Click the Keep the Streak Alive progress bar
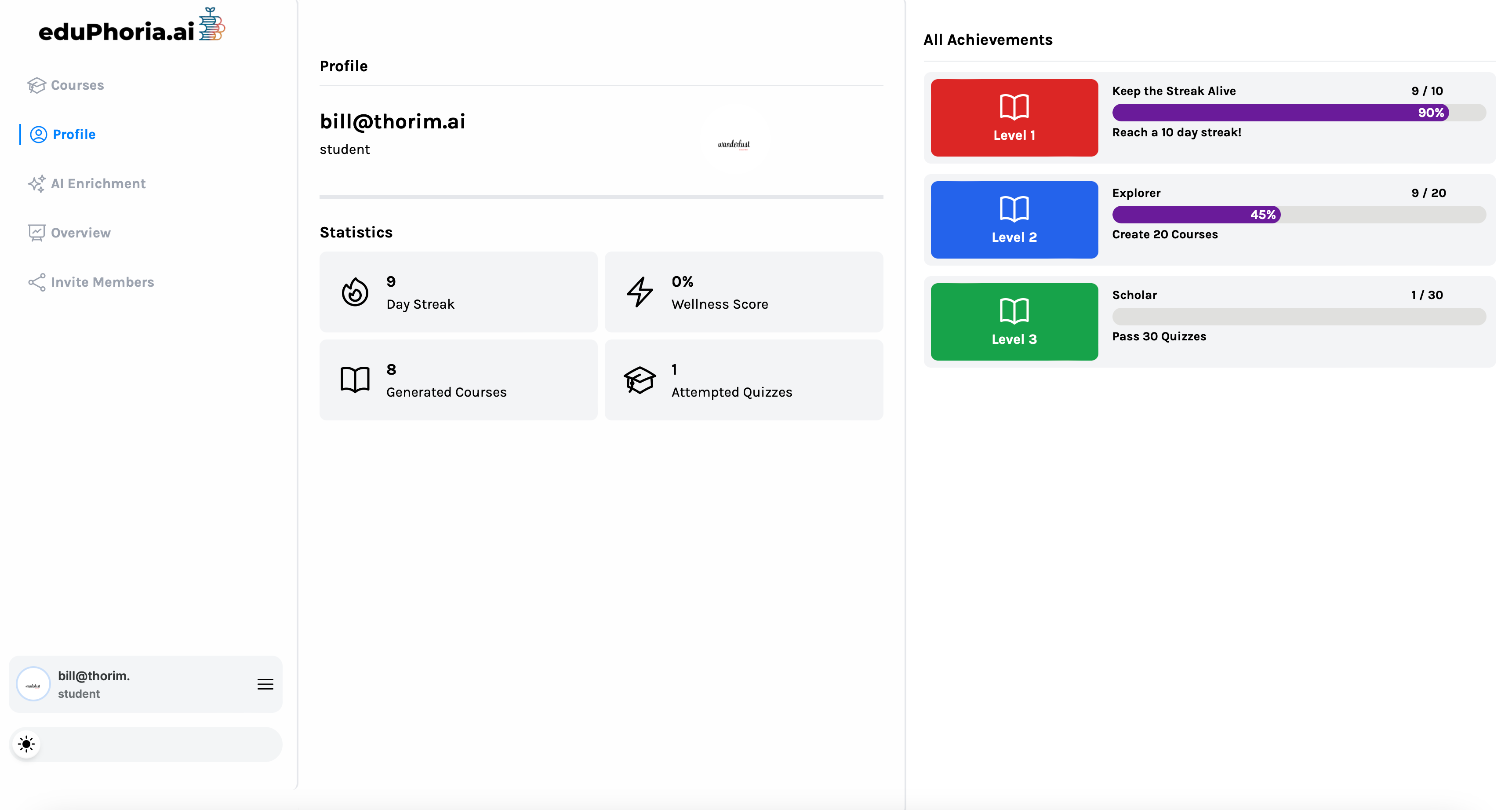 (1298, 113)
